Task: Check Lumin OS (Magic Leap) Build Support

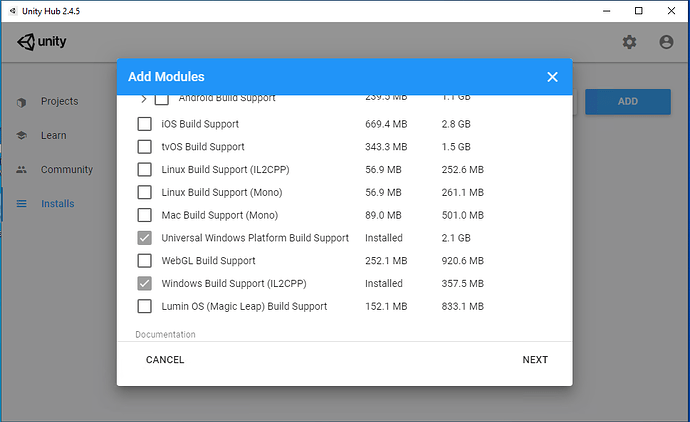Action: (x=144, y=306)
